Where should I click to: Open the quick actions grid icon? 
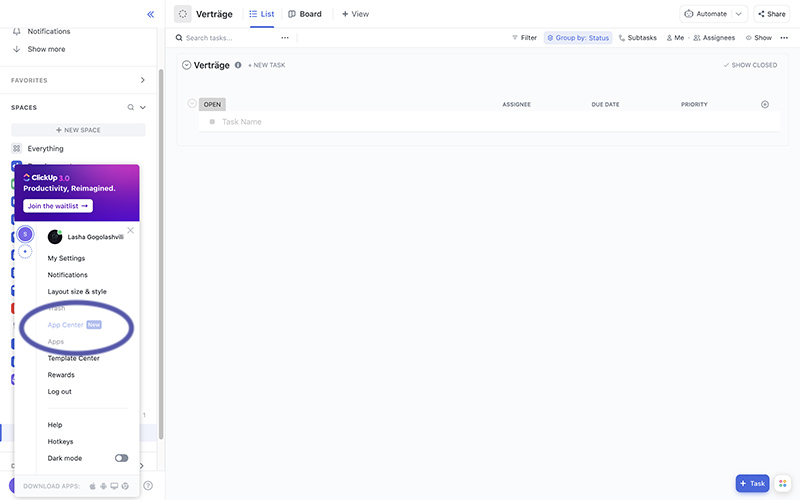(x=783, y=483)
